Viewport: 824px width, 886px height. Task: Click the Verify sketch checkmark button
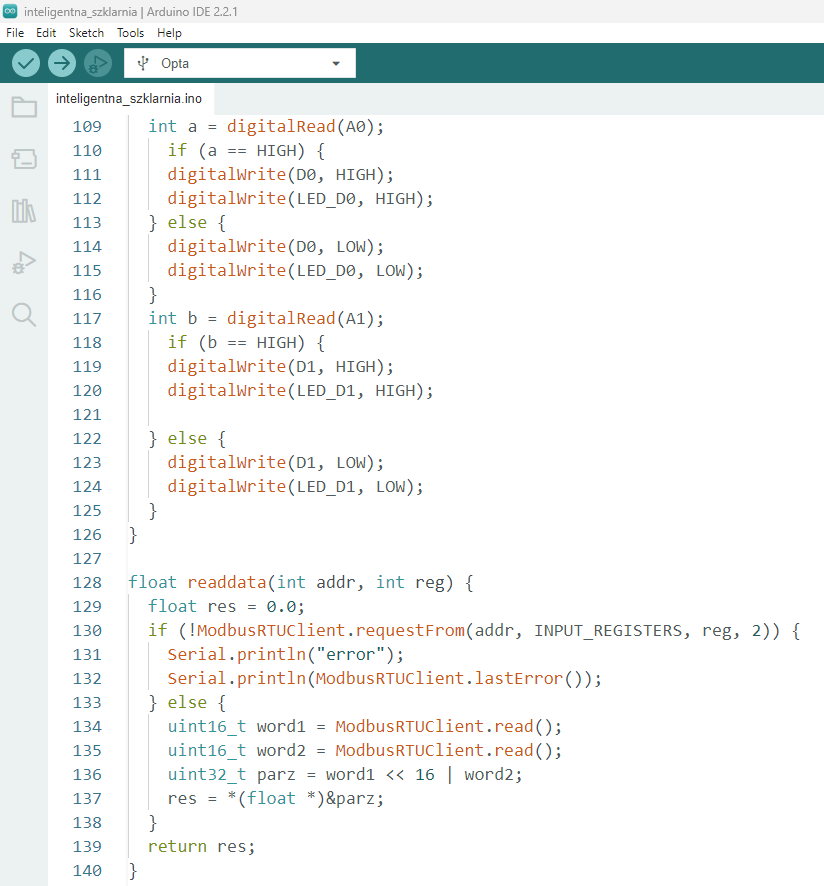click(x=26, y=63)
